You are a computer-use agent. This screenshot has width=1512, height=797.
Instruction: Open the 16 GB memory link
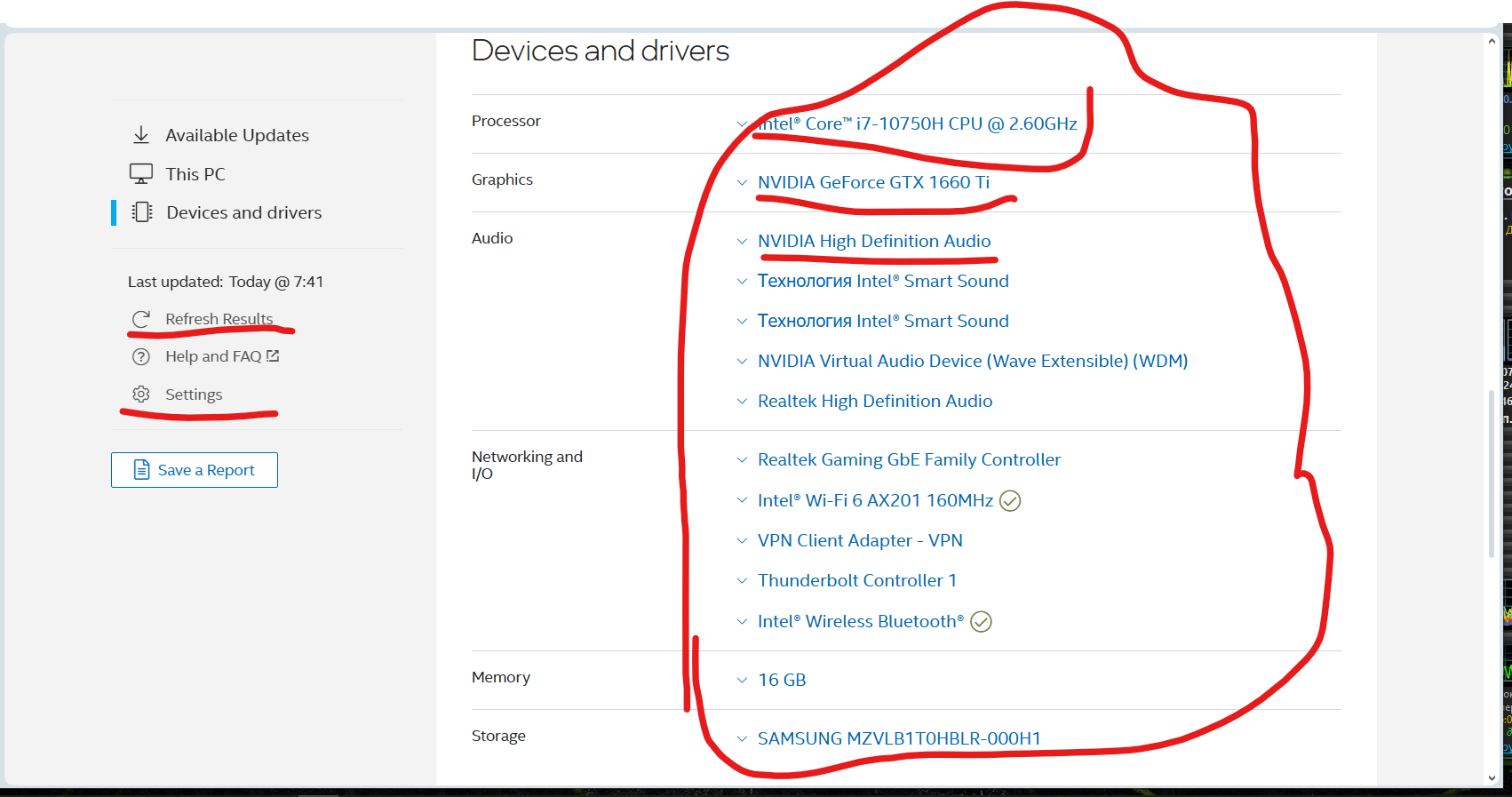[782, 680]
